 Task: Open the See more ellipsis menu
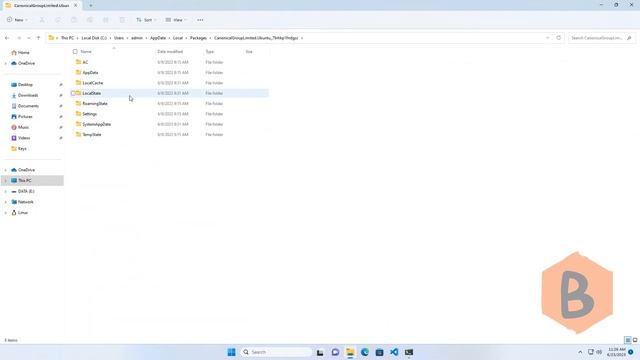[200, 20]
